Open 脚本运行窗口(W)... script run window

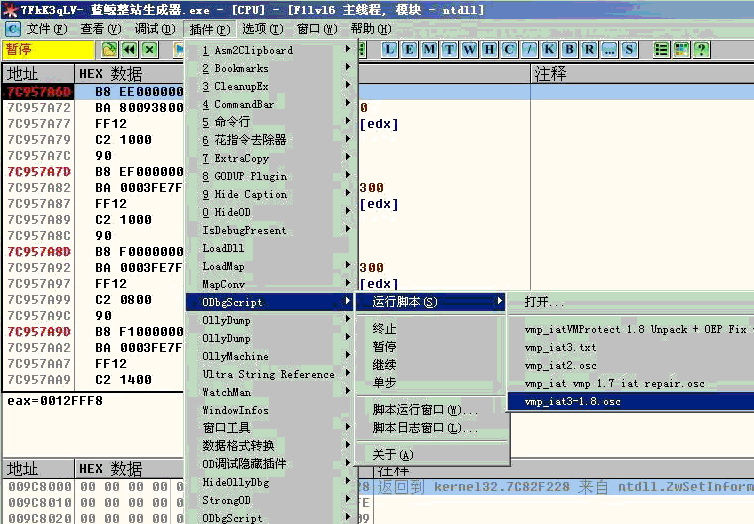click(431, 410)
